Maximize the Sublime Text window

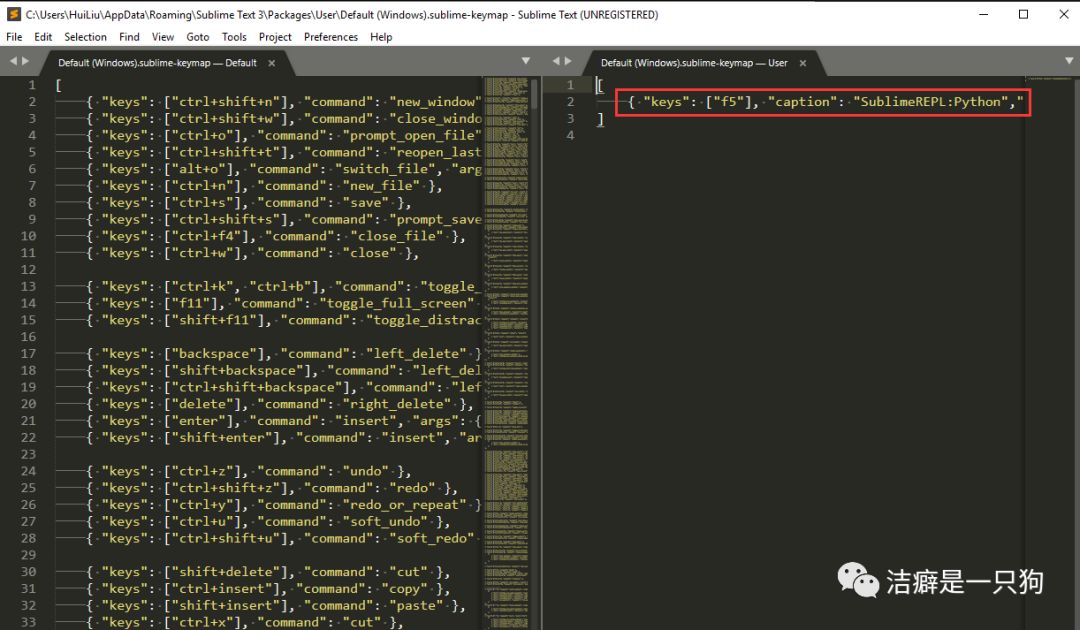pos(1024,14)
